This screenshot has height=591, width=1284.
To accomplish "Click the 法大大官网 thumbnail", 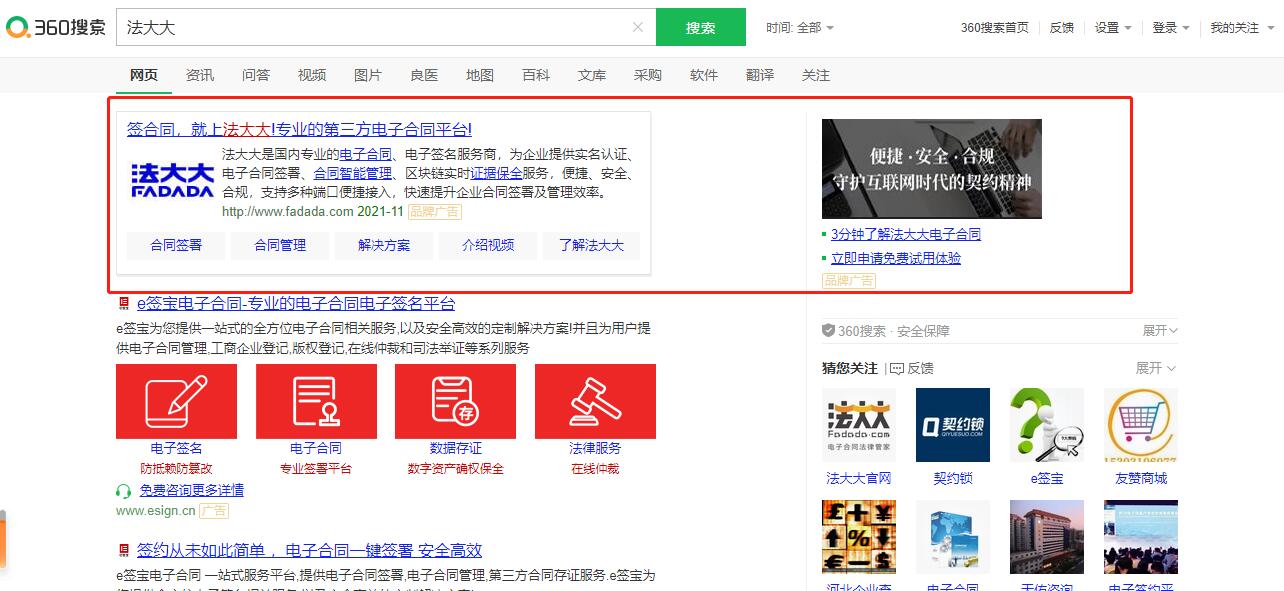I will pyautogui.click(x=858, y=425).
